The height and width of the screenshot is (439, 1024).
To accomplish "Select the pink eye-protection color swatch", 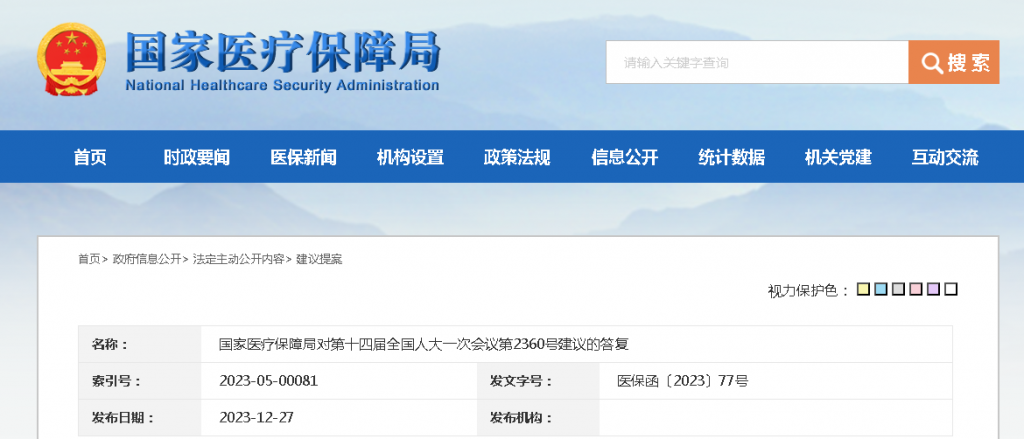I will pos(916,289).
